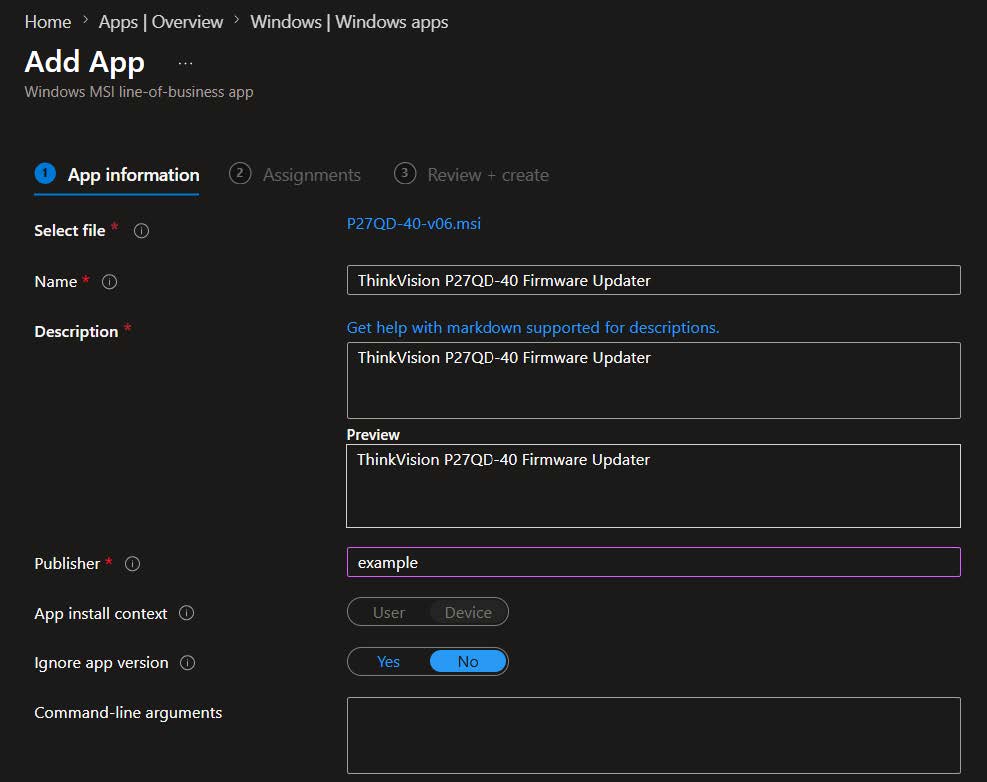Go back to Apps | Overview breadcrumb

[161, 22]
